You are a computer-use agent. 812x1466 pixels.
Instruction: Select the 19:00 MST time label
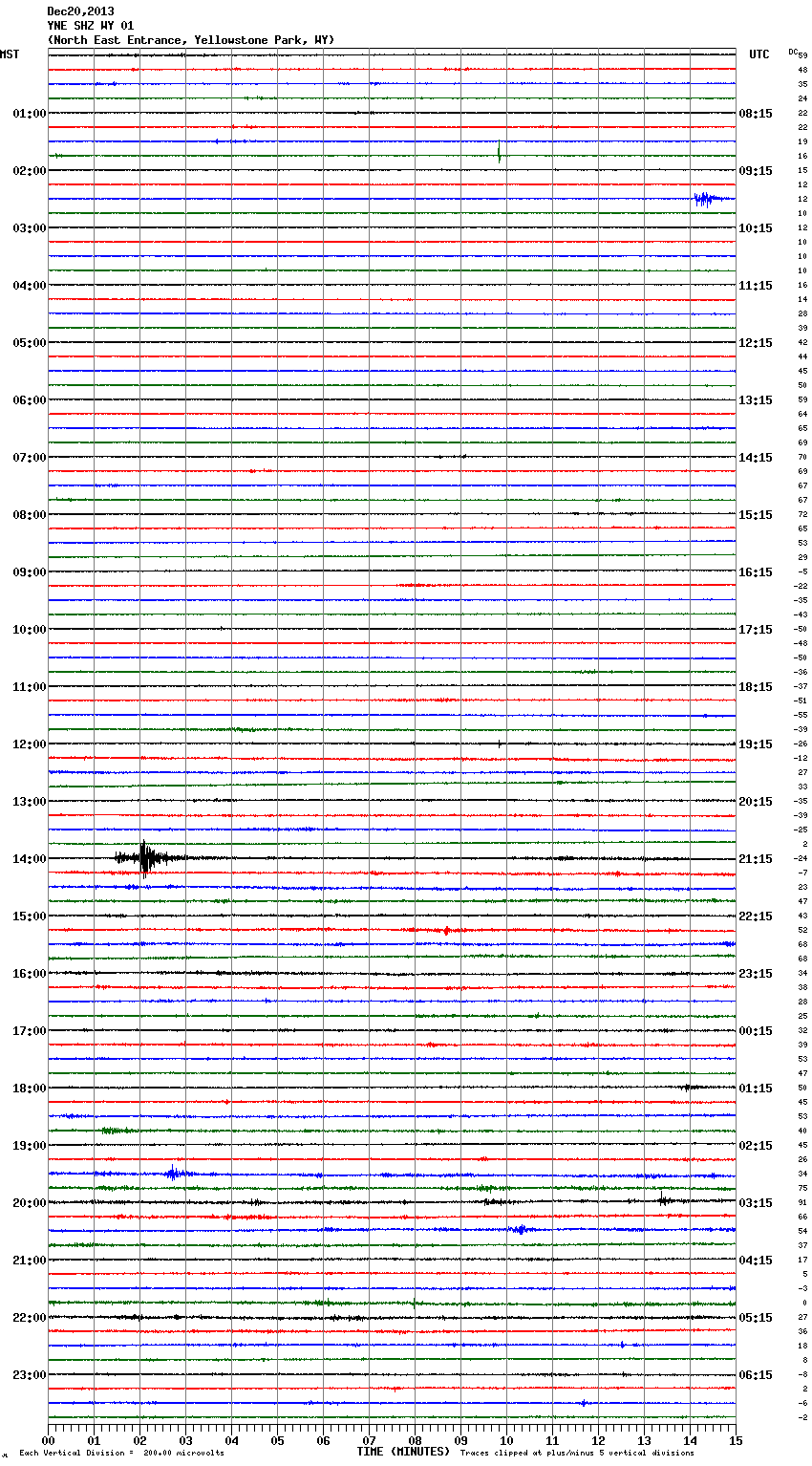pos(30,1146)
